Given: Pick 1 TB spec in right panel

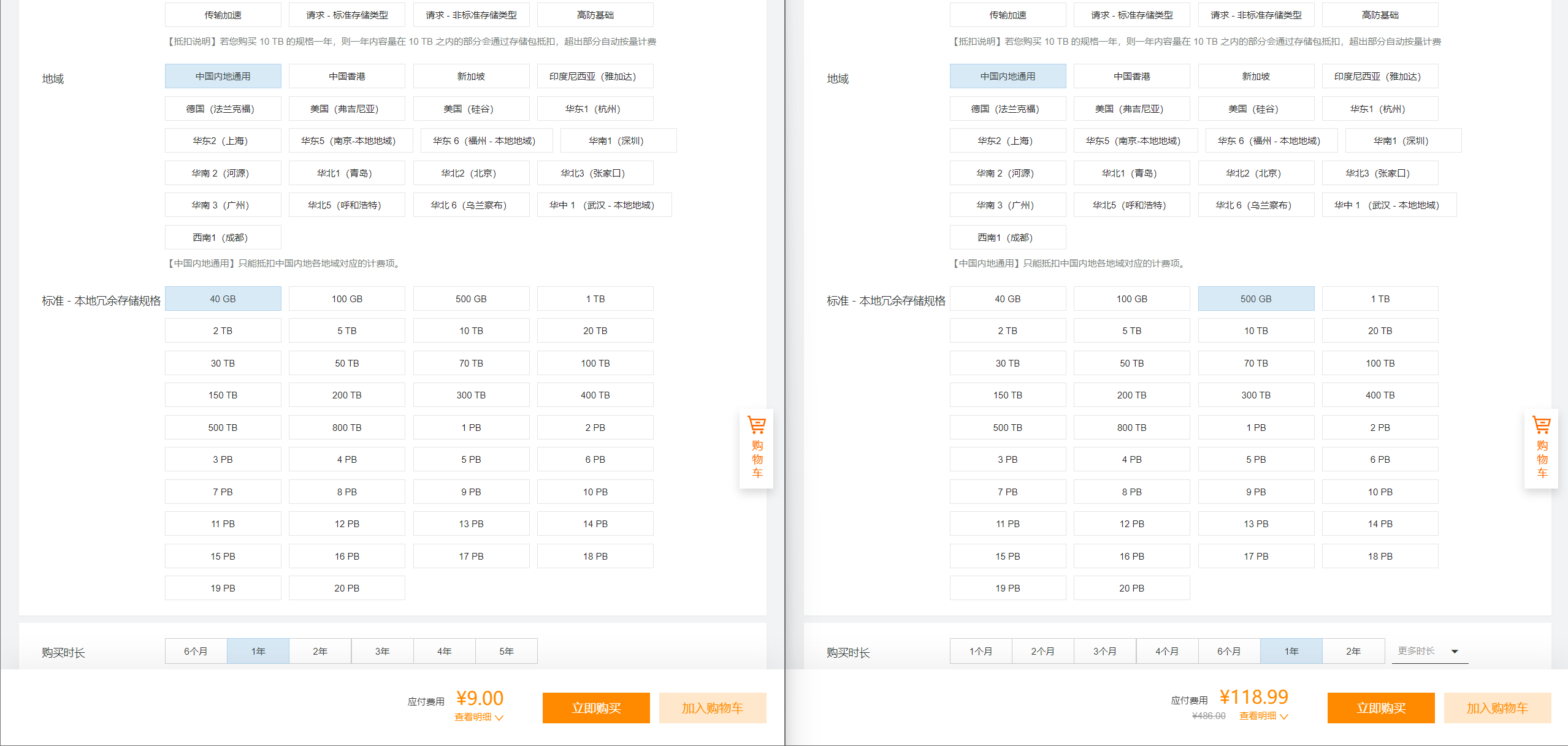Looking at the screenshot, I should pyautogui.click(x=1380, y=299).
